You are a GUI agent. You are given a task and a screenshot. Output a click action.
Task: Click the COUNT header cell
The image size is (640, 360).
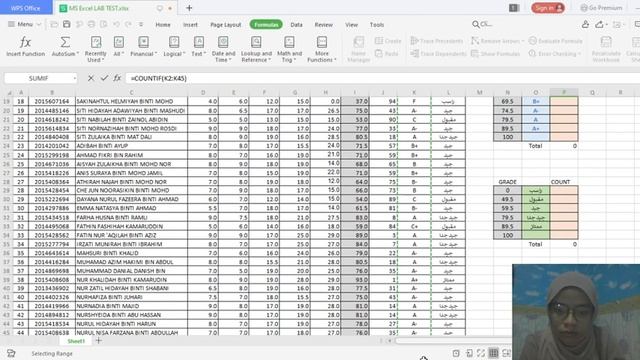pos(564,182)
